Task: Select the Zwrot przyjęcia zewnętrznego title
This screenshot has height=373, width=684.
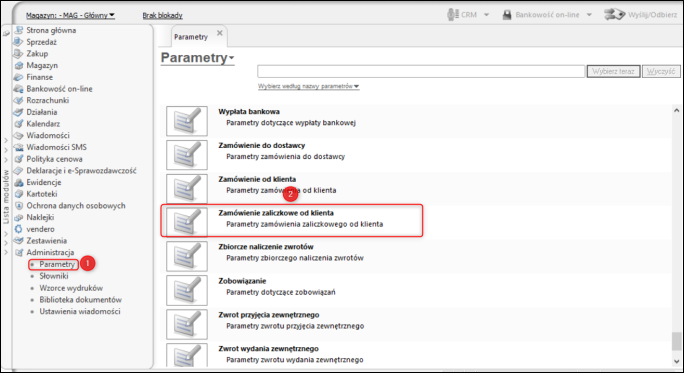Action: [x=269, y=315]
